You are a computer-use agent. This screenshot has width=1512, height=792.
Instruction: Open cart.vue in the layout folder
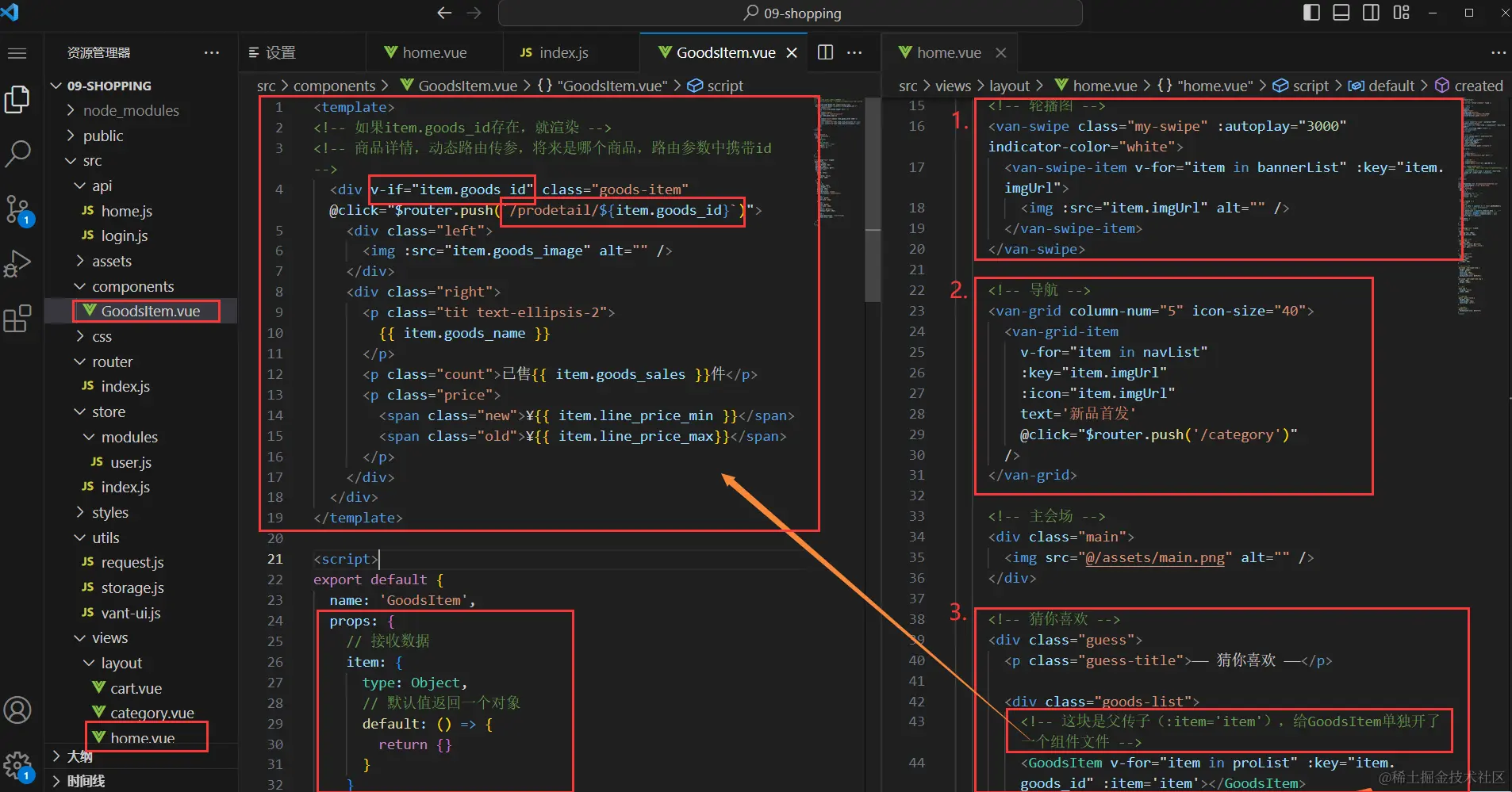point(141,688)
